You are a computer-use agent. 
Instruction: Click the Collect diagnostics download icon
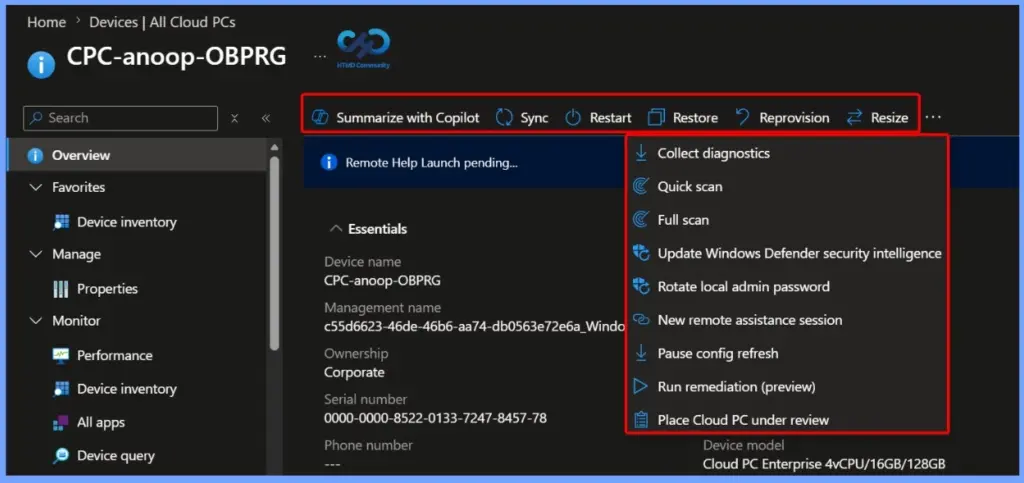tap(641, 153)
